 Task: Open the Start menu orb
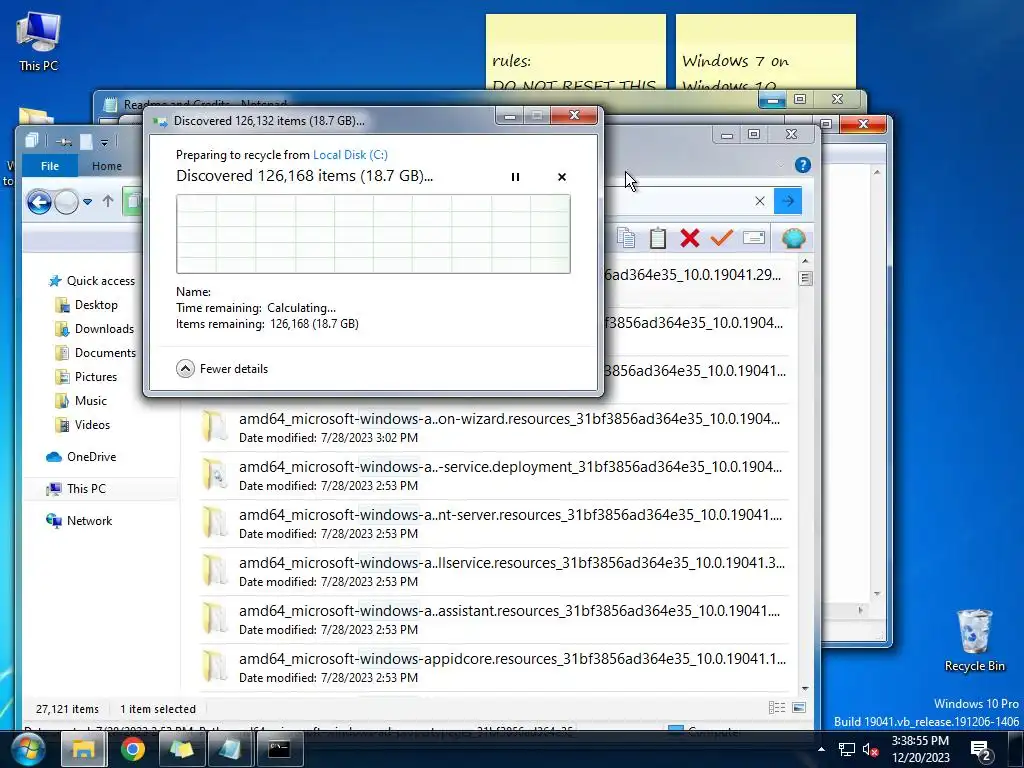(28, 749)
